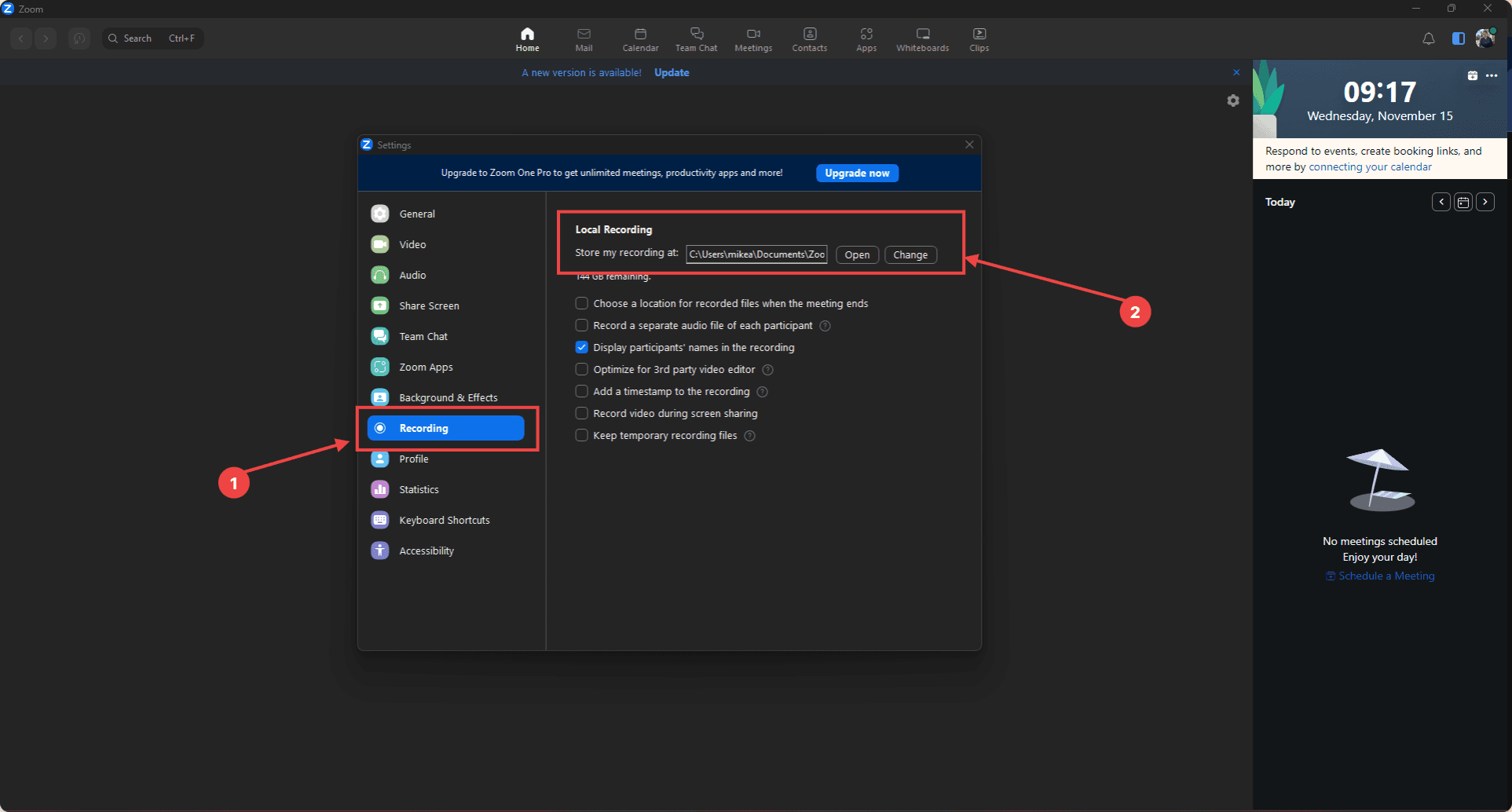Enable 'Record video during screen sharing'
Viewport: 1512px width, 812px height.
(582, 413)
